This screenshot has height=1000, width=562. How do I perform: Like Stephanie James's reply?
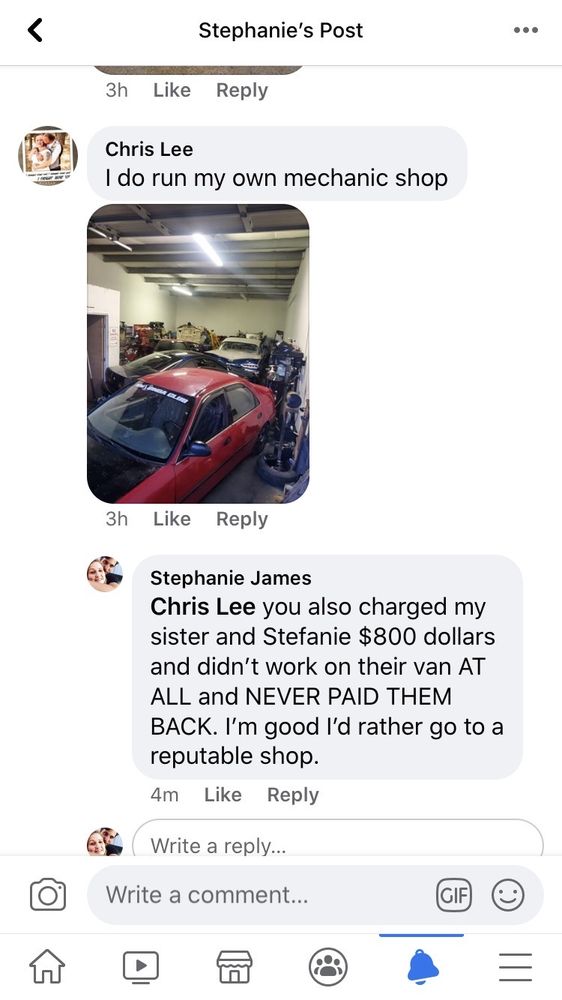(x=223, y=795)
